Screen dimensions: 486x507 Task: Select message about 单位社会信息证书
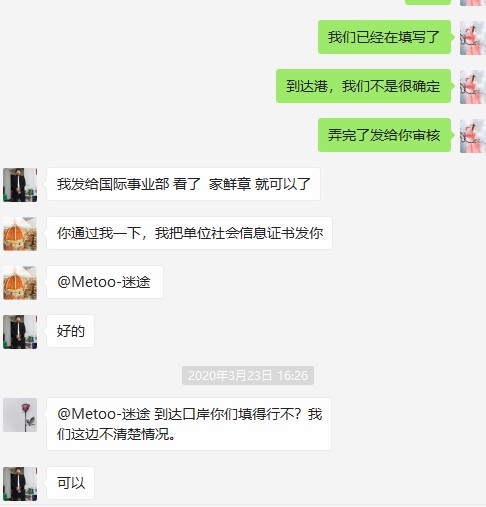(x=189, y=233)
